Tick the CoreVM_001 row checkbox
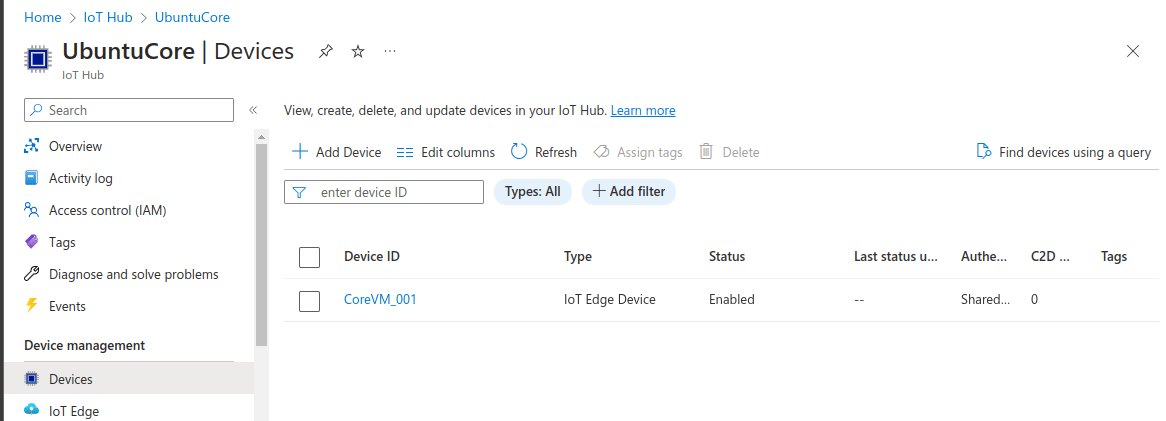This screenshot has width=1166, height=421. [x=309, y=301]
